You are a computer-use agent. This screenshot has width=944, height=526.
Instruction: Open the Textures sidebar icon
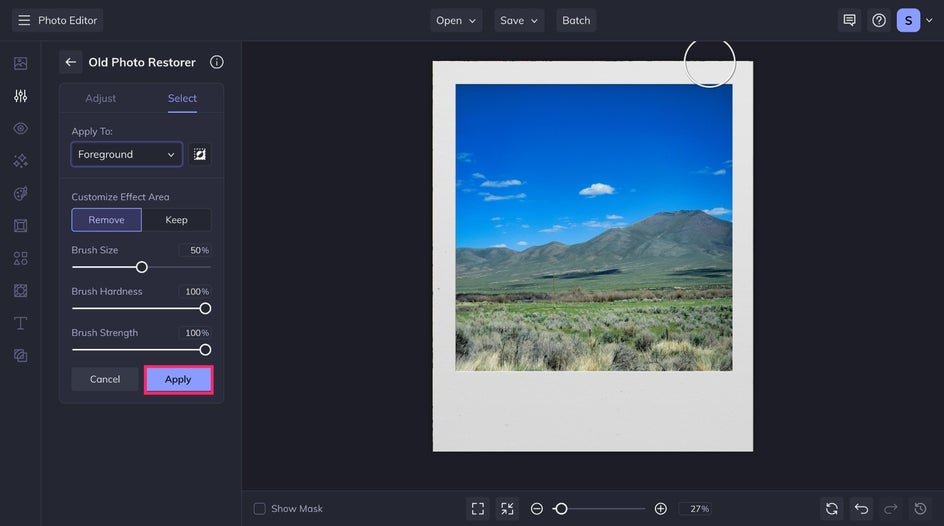[x=20, y=291]
